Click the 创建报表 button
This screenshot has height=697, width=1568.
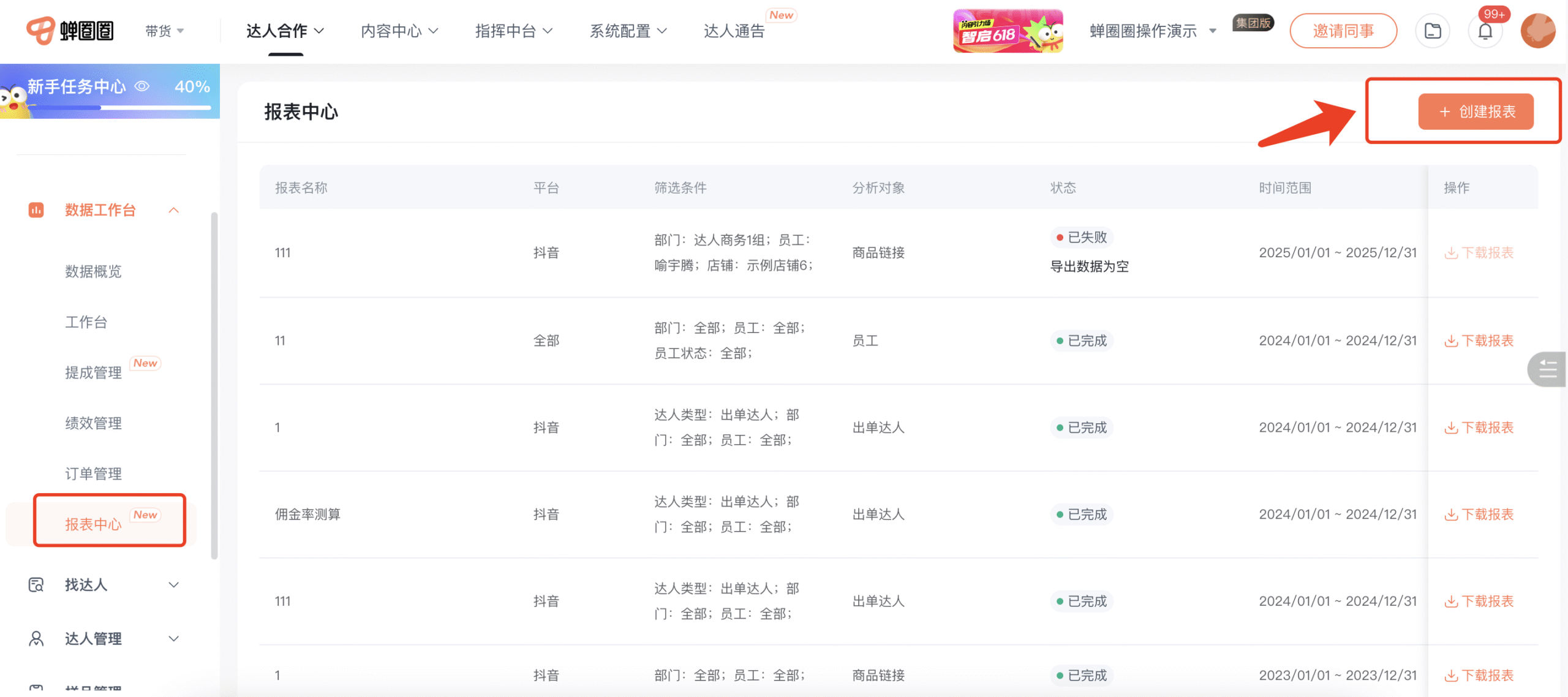click(1476, 111)
